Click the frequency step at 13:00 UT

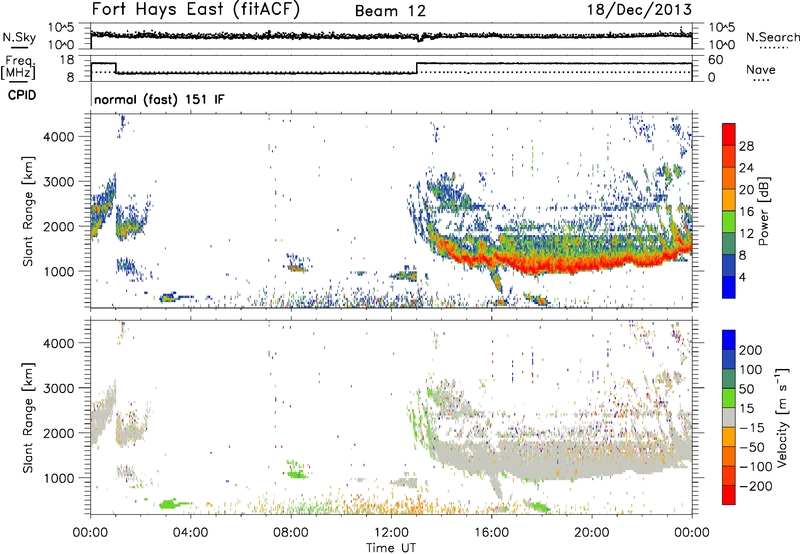[x=417, y=68]
